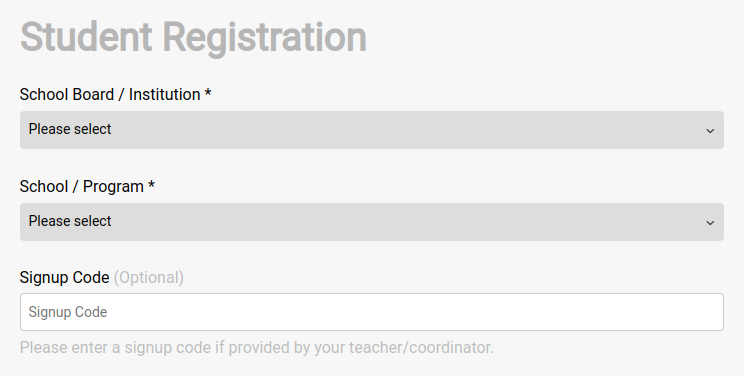Click the School / Program label
This screenshot has height=376, width=744.
click(87, 187)
